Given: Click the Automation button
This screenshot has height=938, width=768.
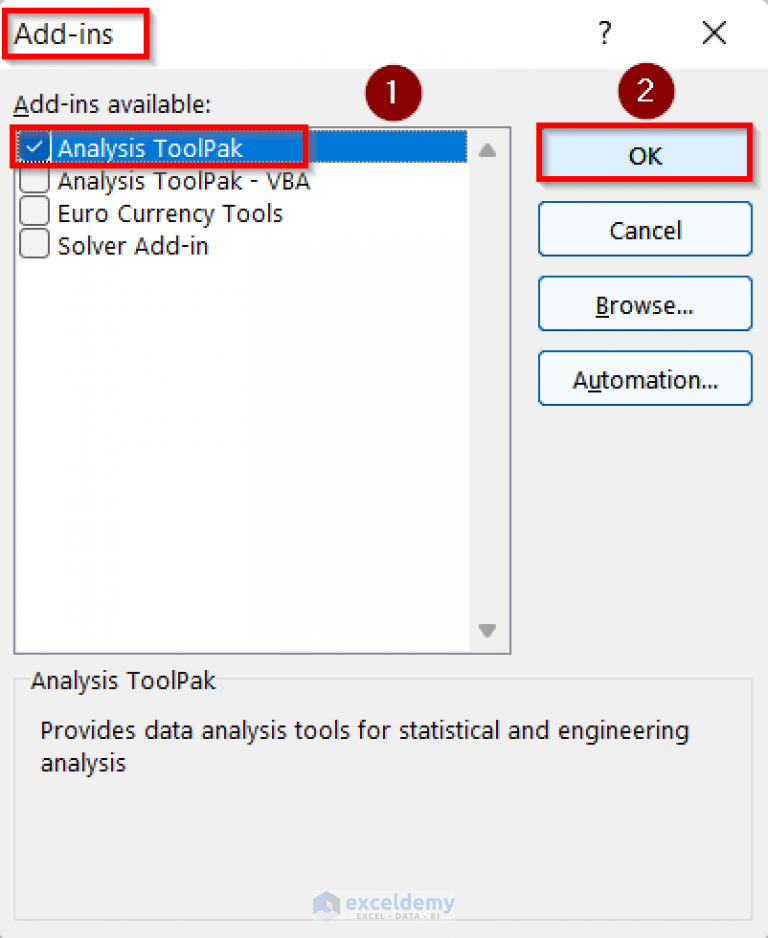Looking at the screenshot, I should (644, 378).
